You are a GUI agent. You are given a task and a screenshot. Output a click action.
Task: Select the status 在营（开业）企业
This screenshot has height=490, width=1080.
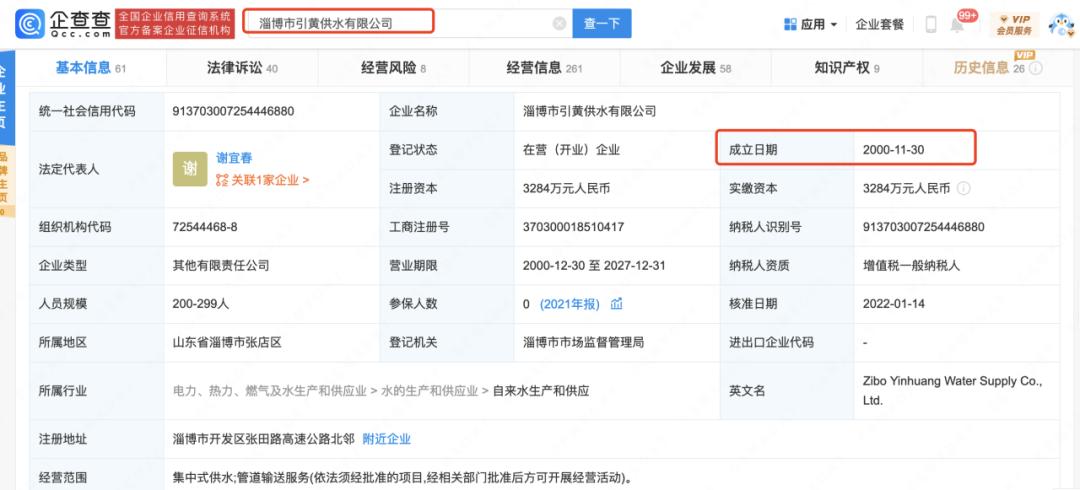(x=571, y=150)
